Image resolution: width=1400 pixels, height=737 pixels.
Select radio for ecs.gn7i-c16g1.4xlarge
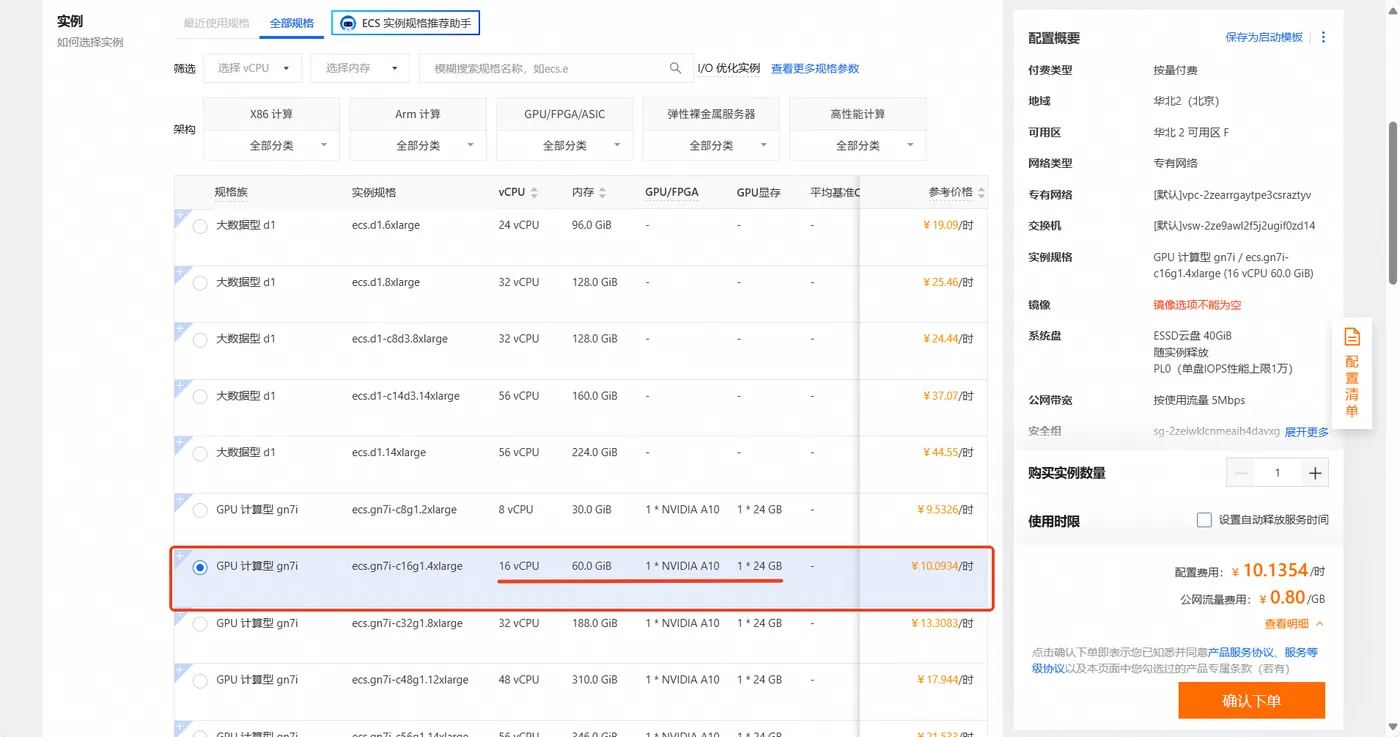(x=200, y=567)
